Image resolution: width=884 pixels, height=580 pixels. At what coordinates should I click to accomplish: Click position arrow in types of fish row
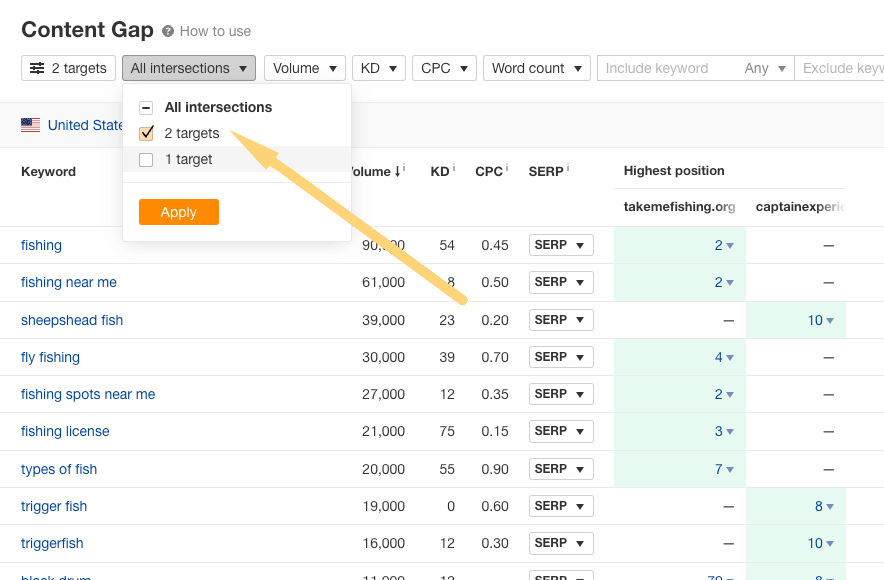coord(730,470)
